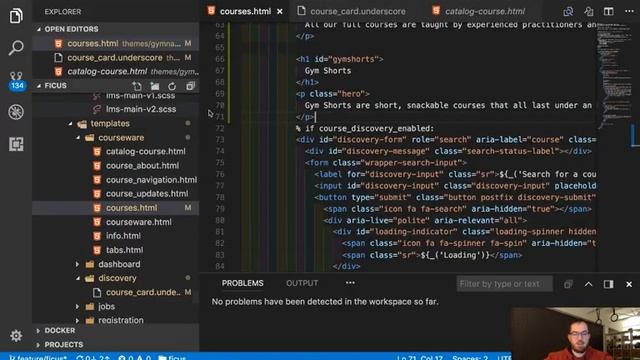Screen dimensions: 640x360
Task: Open the Manage gear settings menu
Action: 16,336
